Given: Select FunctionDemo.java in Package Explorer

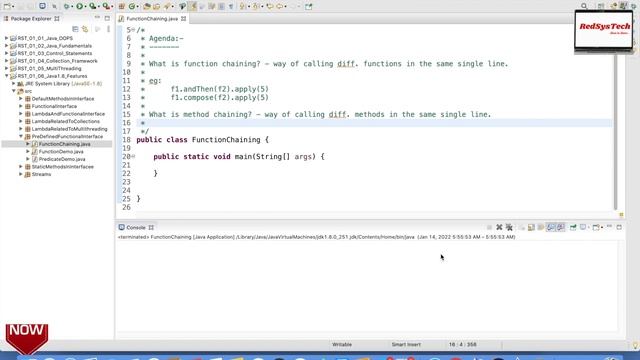Looking at the screenshot, I should click(61, 151).
